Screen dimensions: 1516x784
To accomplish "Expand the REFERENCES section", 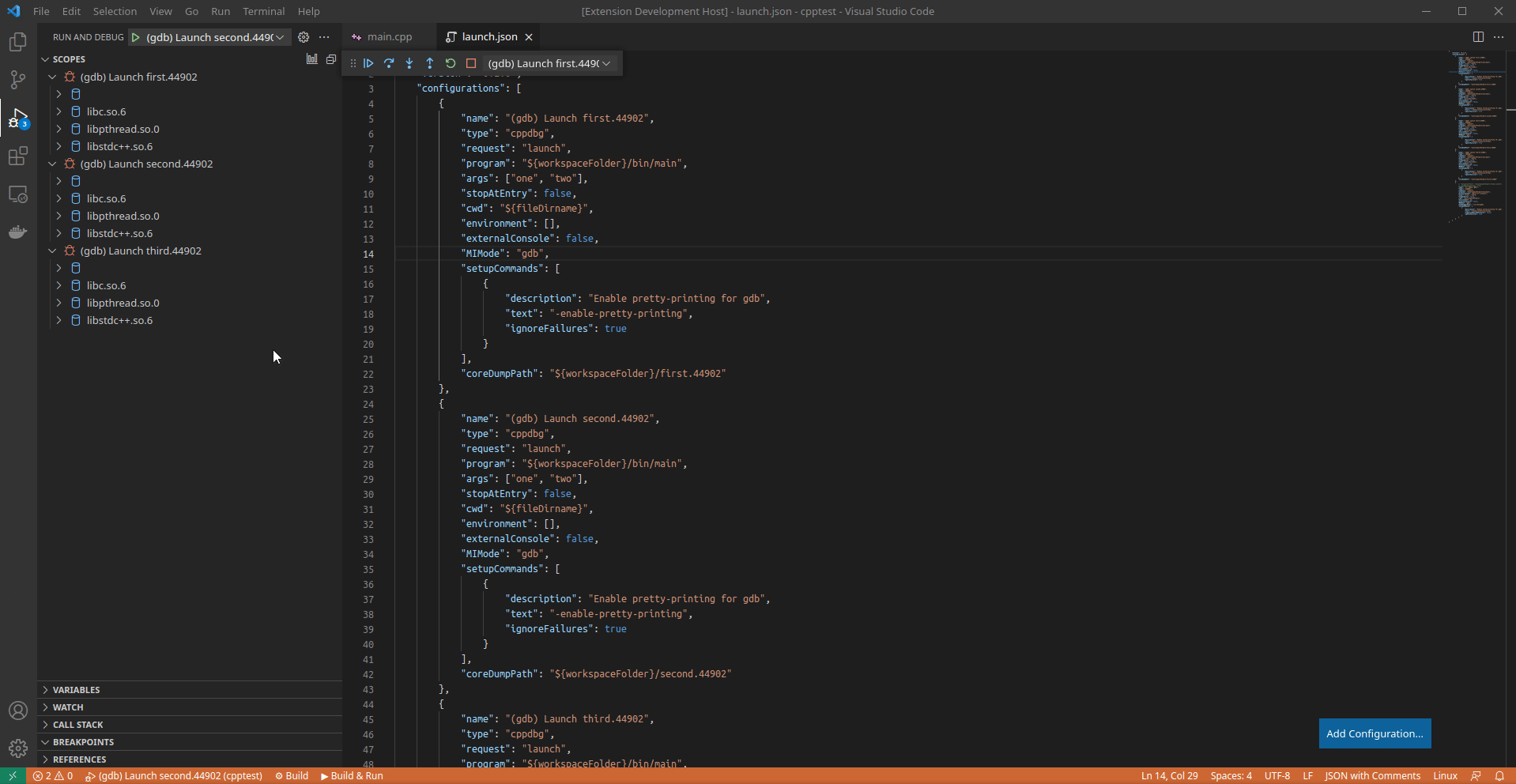I will 190,759.
